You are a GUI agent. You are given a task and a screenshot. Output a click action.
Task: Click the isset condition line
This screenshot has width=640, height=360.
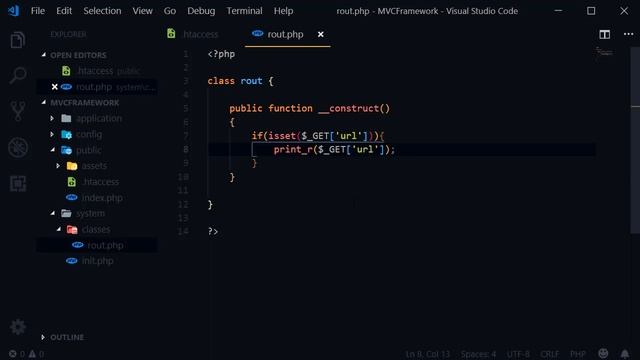click(x=318, y=136)
